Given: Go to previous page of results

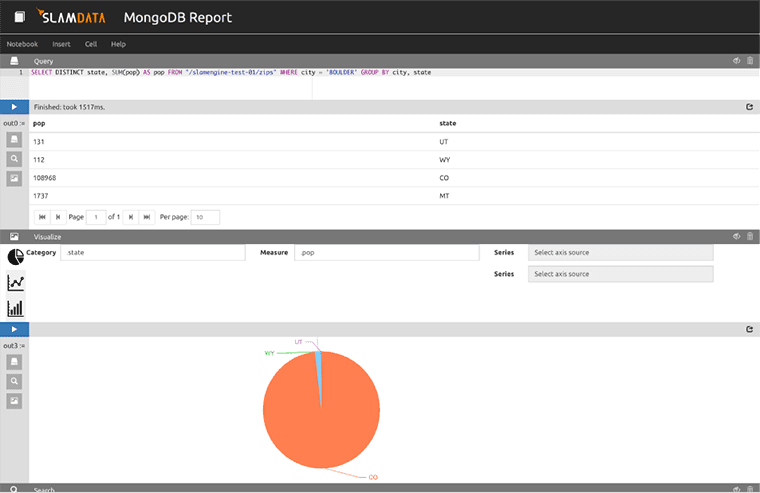Looking at the screenshot, I should pos(58,217).
